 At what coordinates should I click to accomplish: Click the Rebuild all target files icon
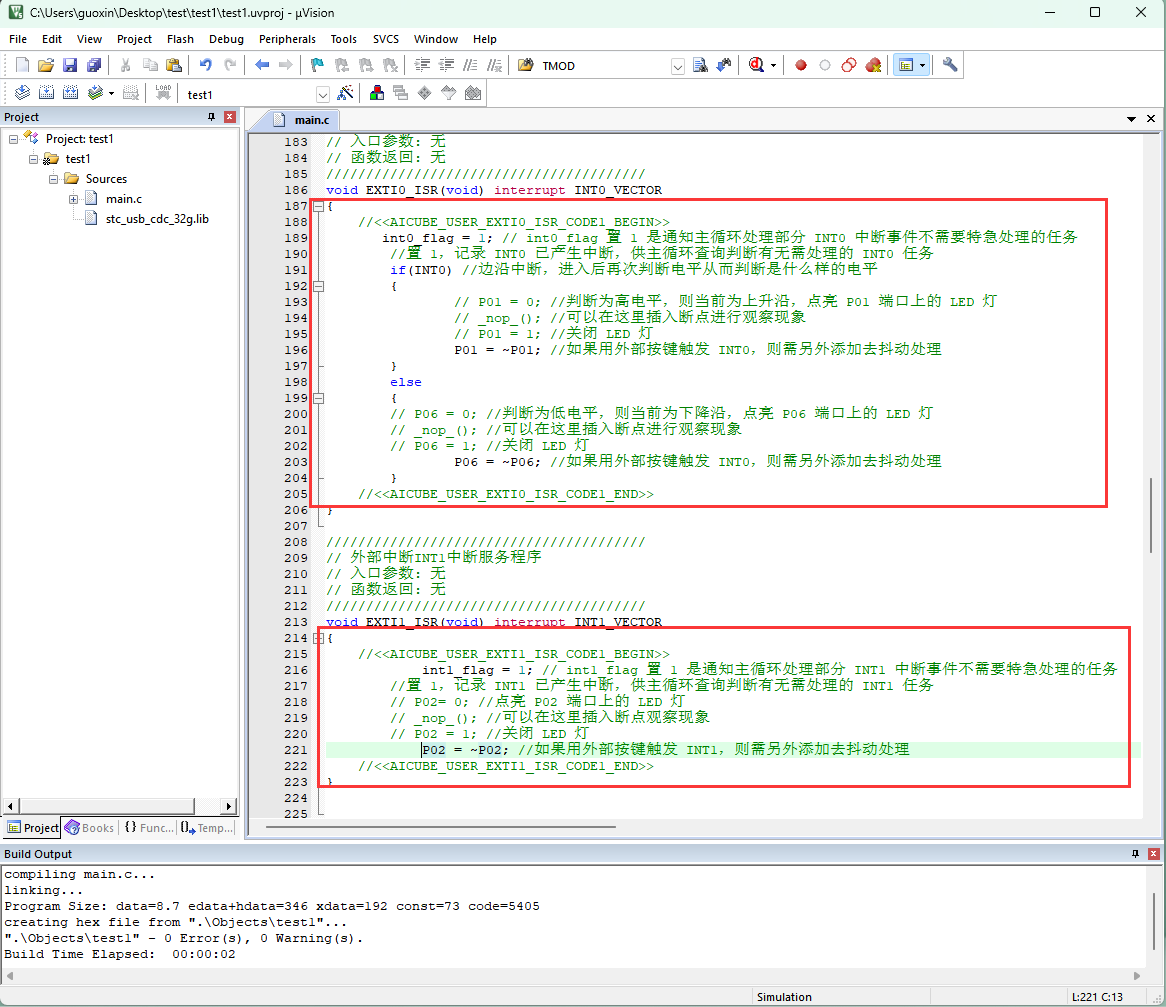pyautogui.click(x=71, y=93)
